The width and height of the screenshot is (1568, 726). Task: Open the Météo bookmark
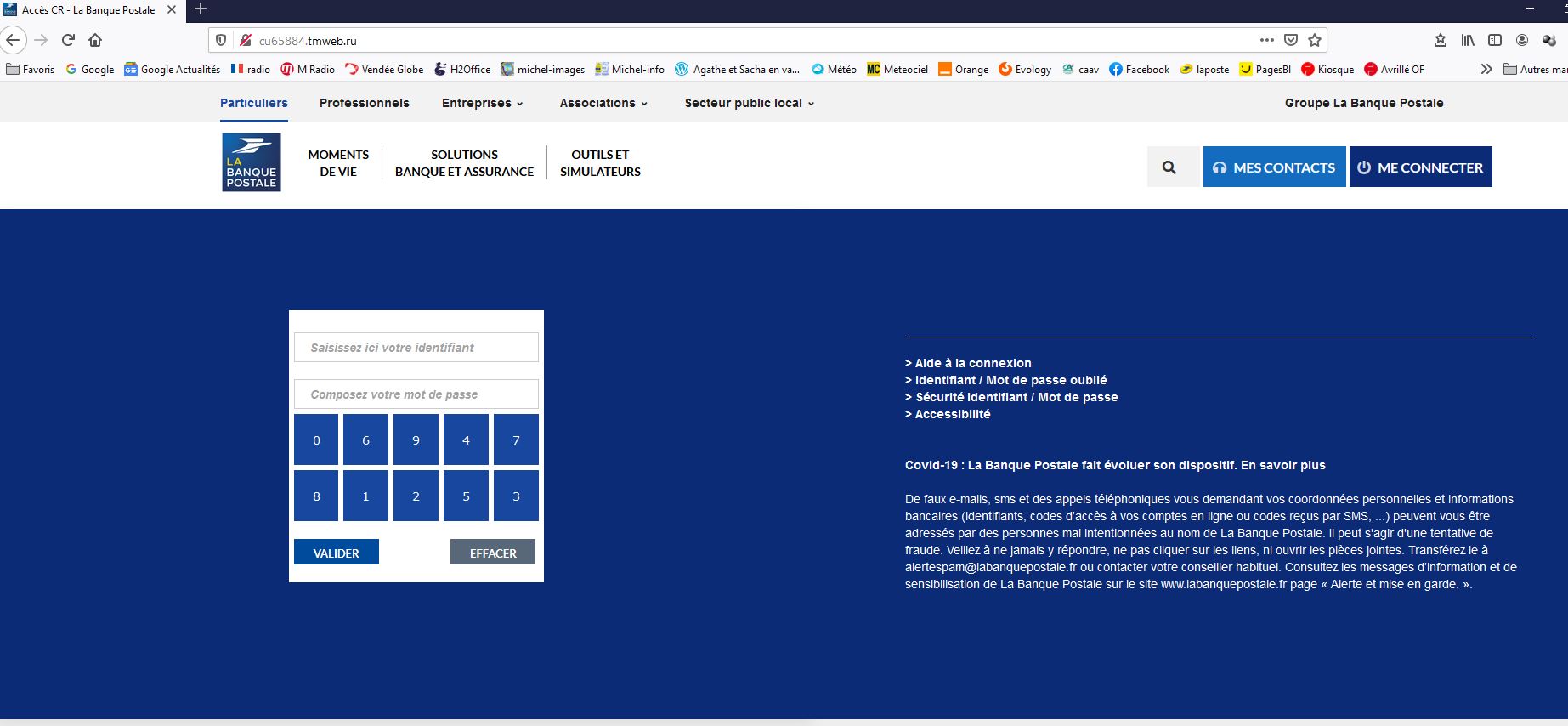tap(834, 69)
